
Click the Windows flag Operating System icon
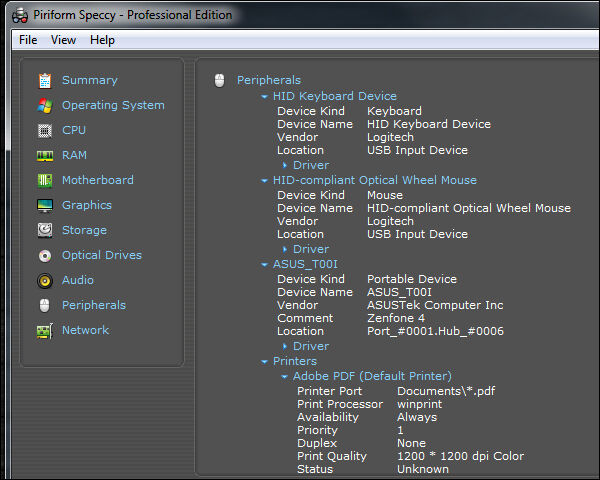pos(45,106)
